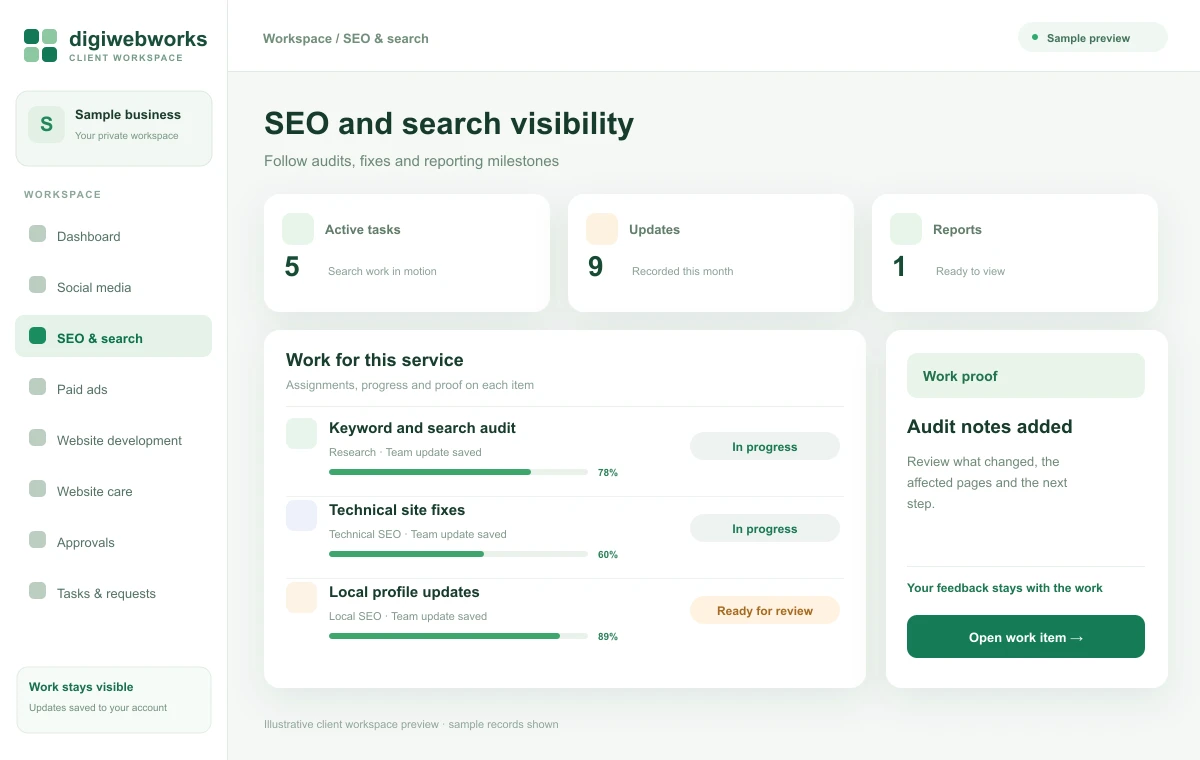Open the Dashboard menu item
Screen dimensions: 1200x760
coord(113,235)
